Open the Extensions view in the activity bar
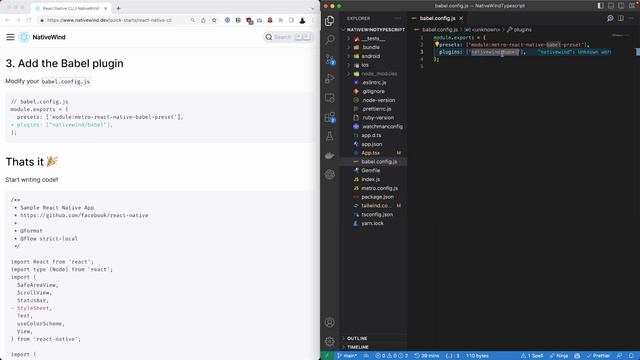 coord(330,118)
